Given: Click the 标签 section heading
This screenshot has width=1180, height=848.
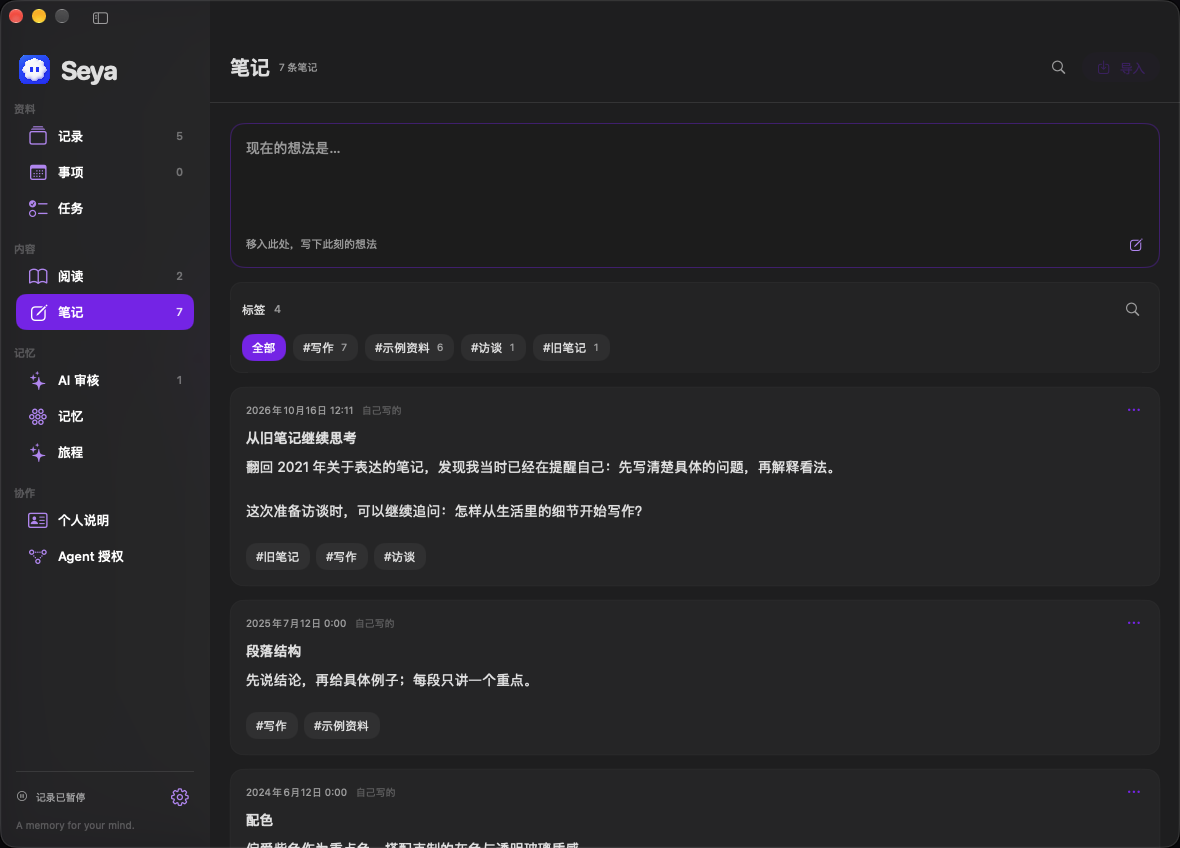Looking at the screenshot, I should click(254, 309).
